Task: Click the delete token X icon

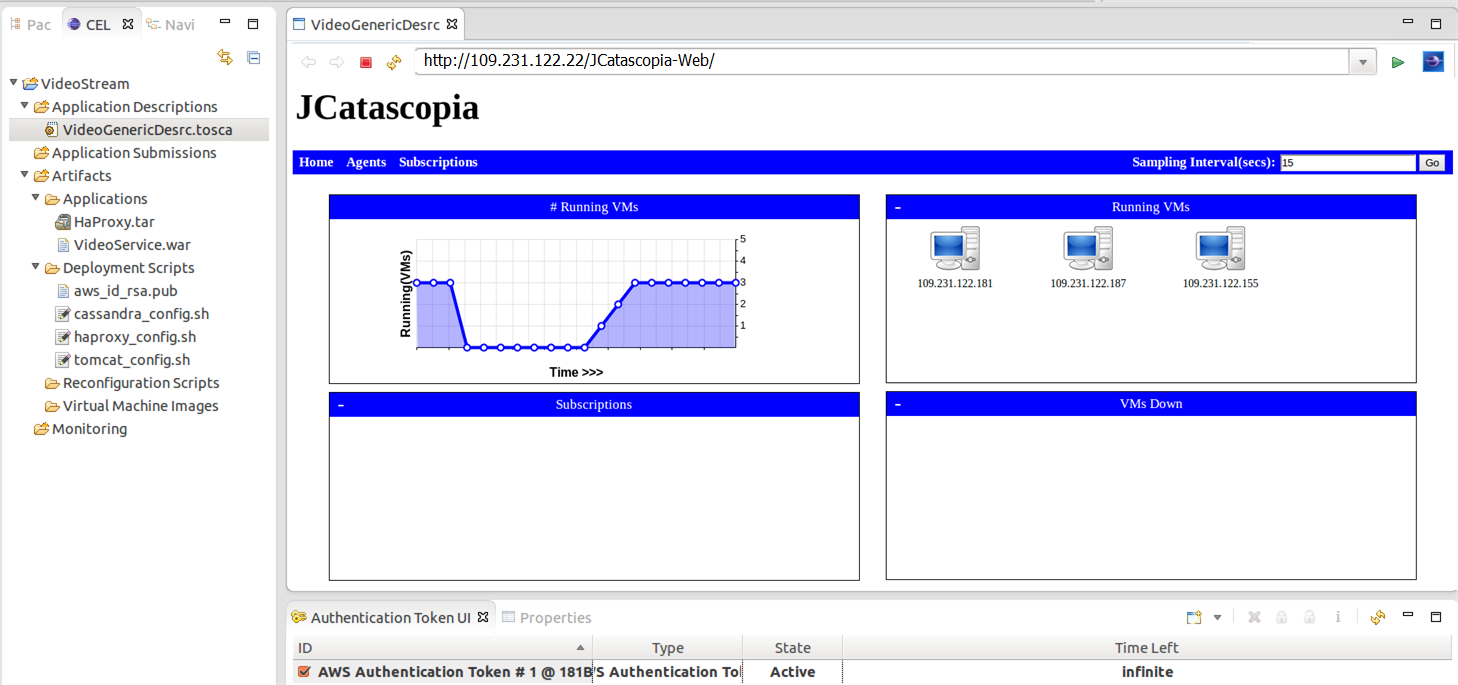Action: pos(1254,617)
